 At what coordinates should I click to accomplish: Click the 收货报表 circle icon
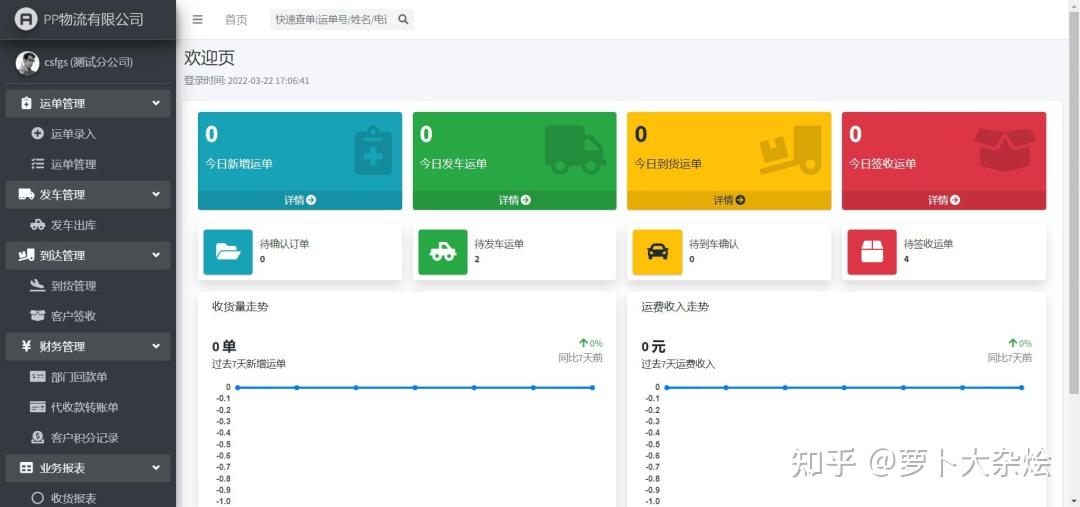[37, 497]
